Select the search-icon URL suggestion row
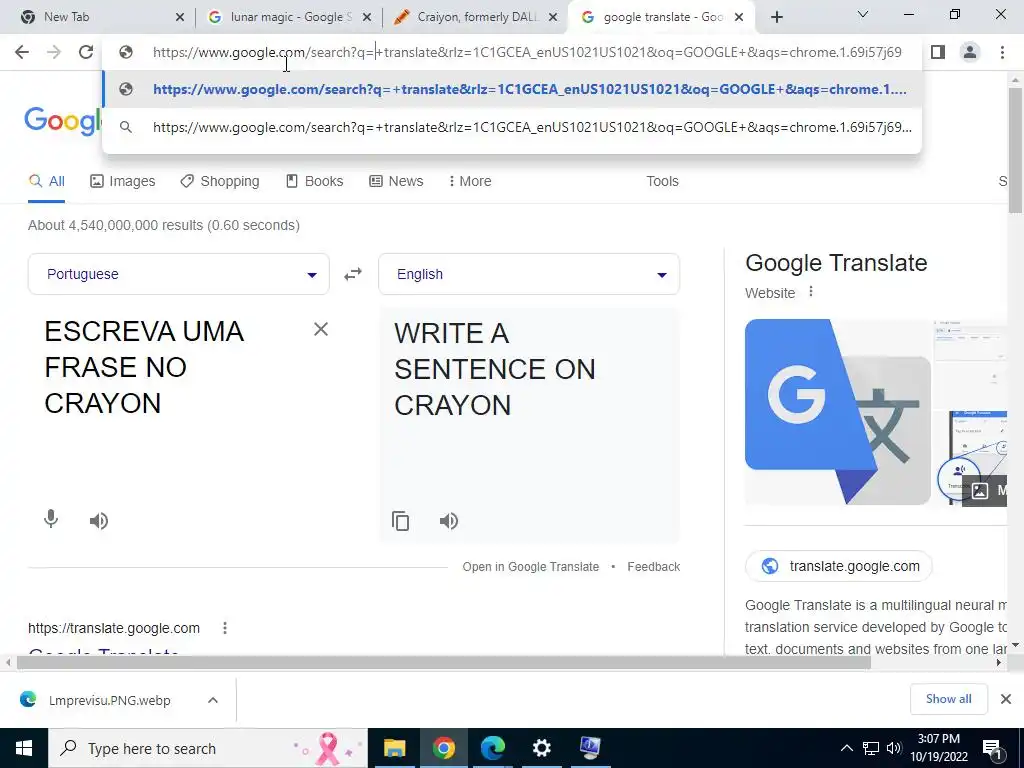1024x768 pixels. coord(513,127)
